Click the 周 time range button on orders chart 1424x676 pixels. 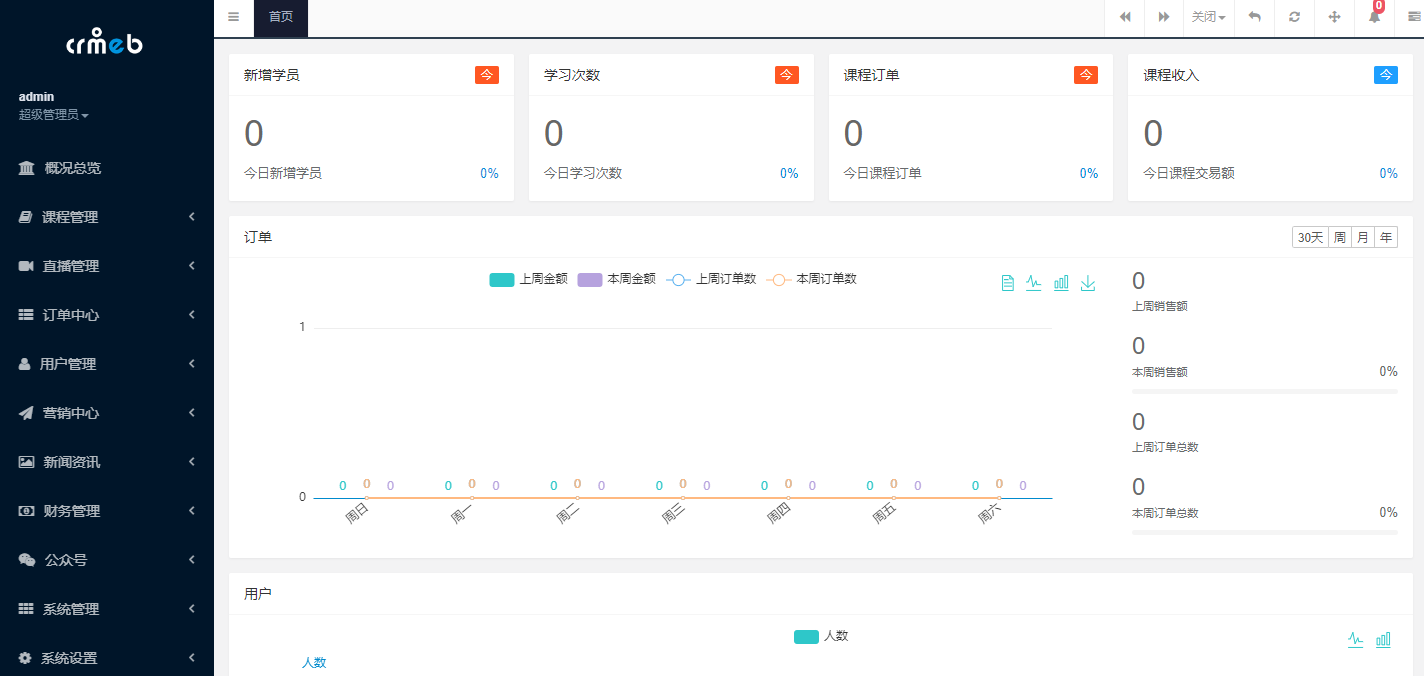(x=1339, y=237)
